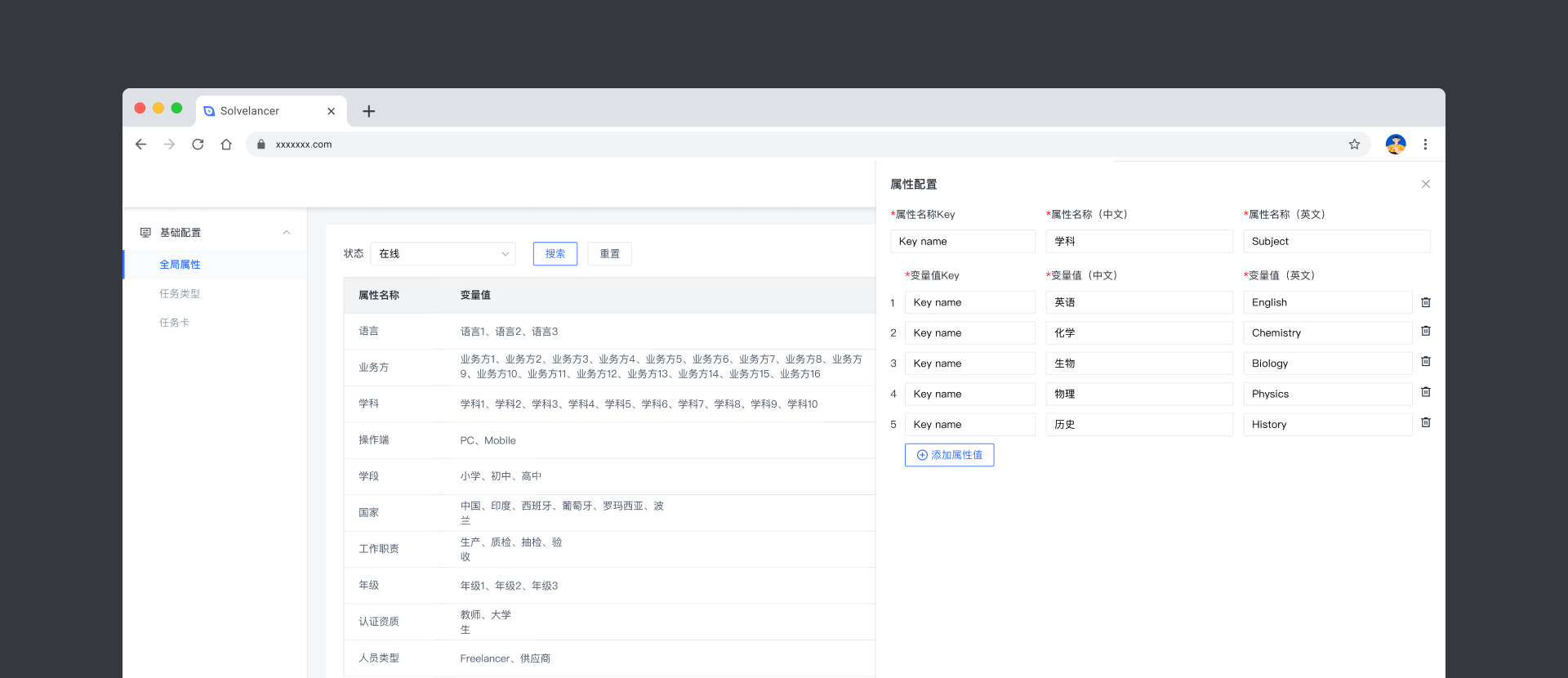Delete the English variable value row
Image resolution: width=1568 pixels, height=678 pixels.
(x=1425, y=302)
